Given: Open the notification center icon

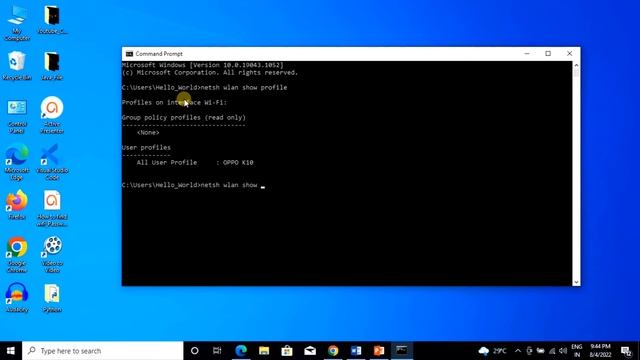Looking at the screenshot, I should tap(626, 351).
